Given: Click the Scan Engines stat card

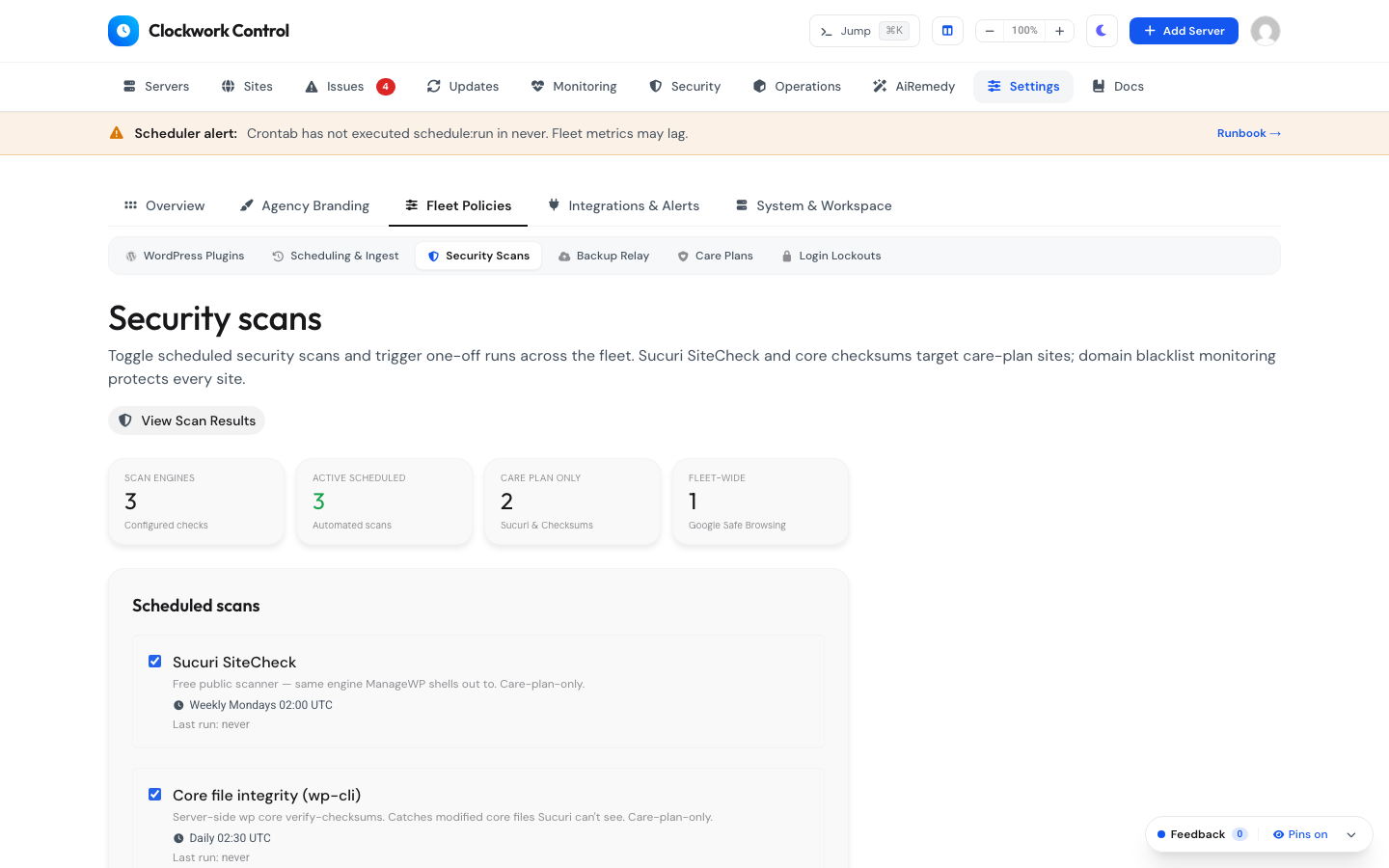Looking at the screenshot, I should pyautogui.click(x=197, y=502).
